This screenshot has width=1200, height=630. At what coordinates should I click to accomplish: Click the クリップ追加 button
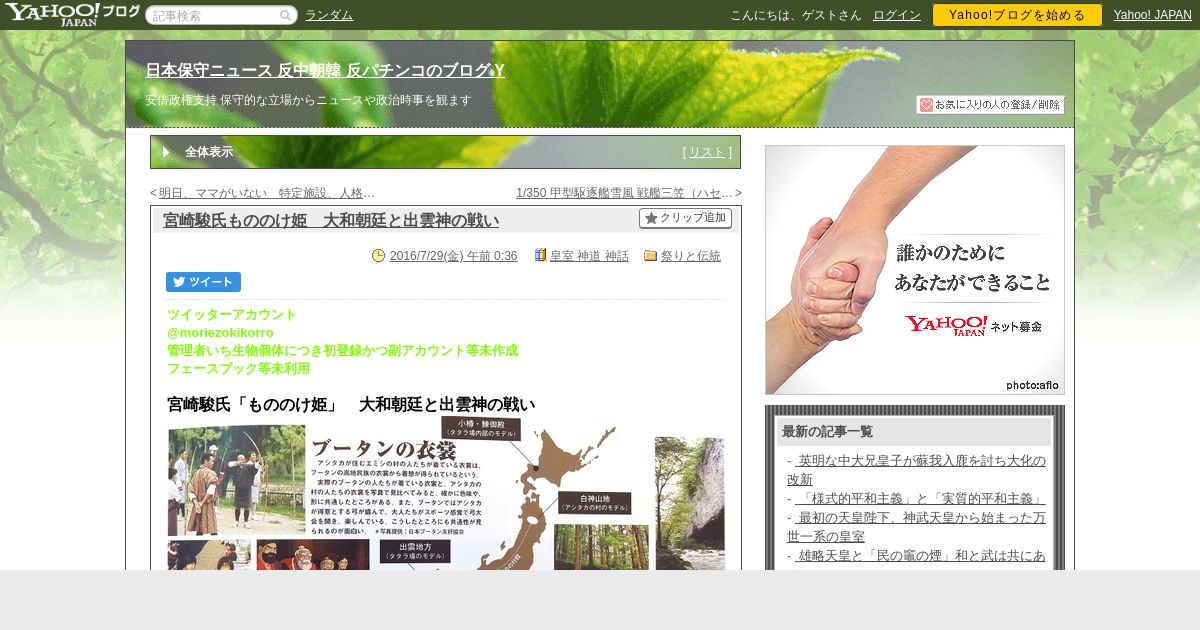[x=685, y=218]
